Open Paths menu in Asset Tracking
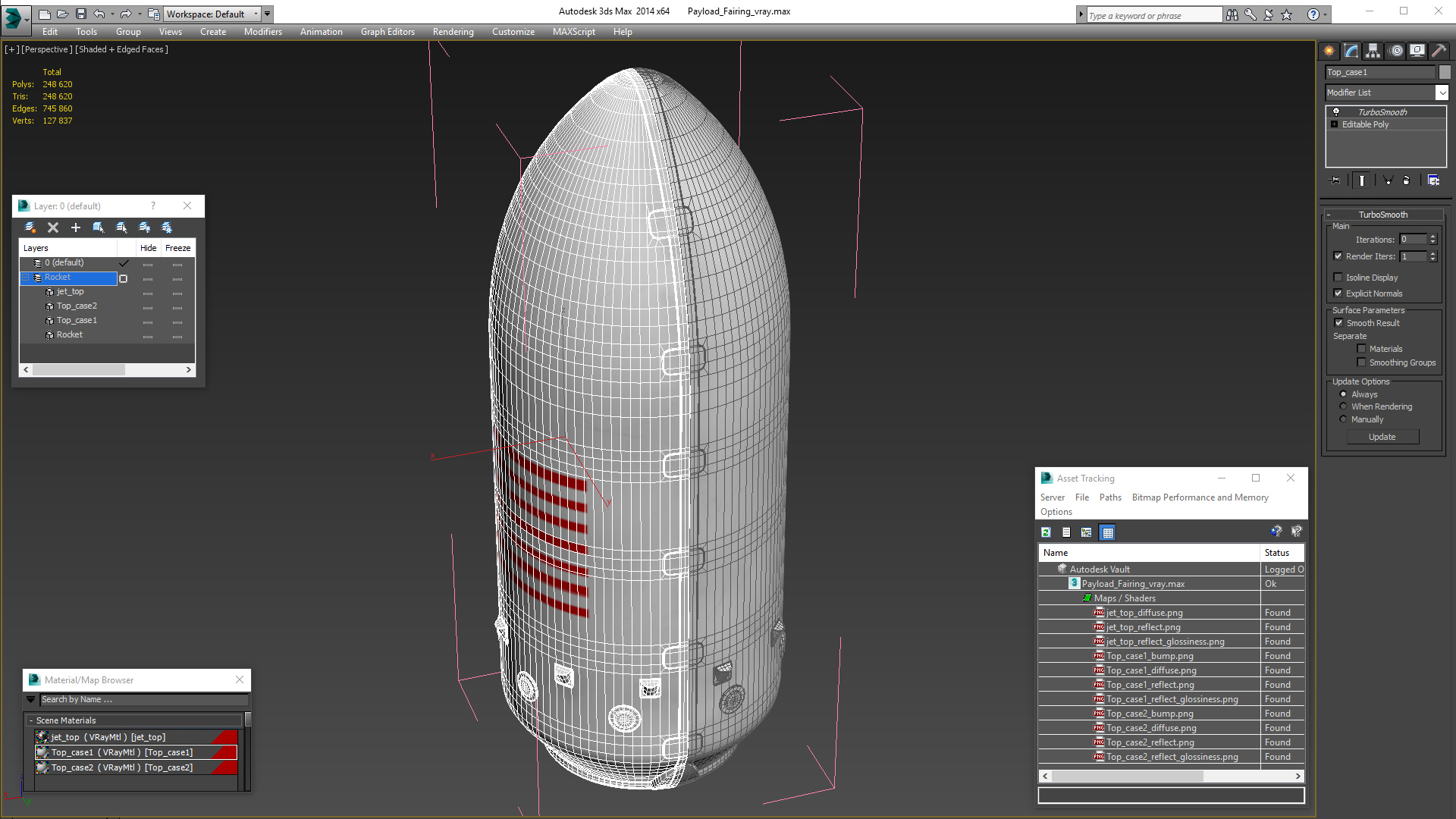Screen dimensions: 1456x819 pos(1110,497)
